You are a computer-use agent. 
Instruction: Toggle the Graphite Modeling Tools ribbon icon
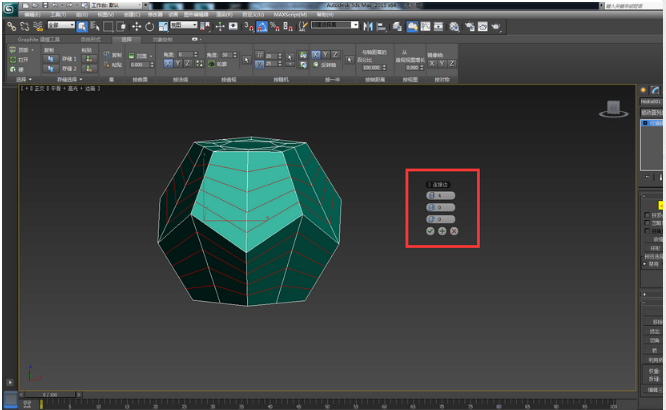[x=412, y=27]
